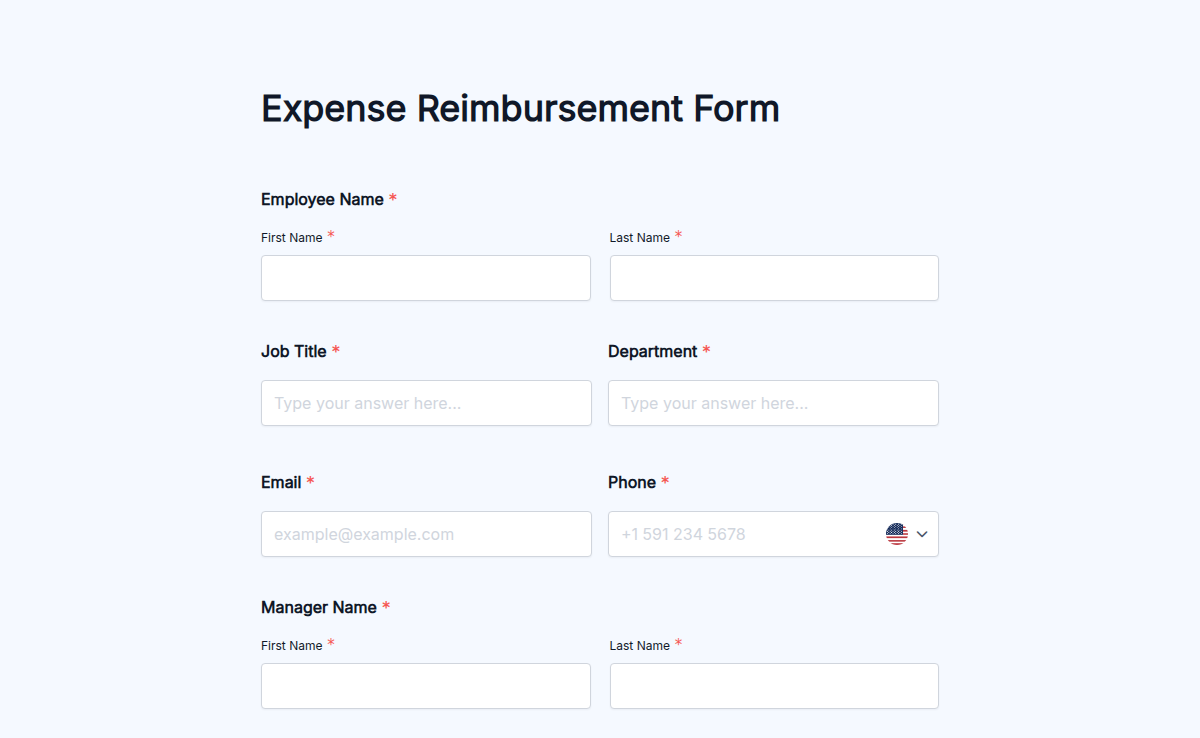Screen dimensions: 1200x738
Task: Click the Email input field
Action: (x=425, y=533)
